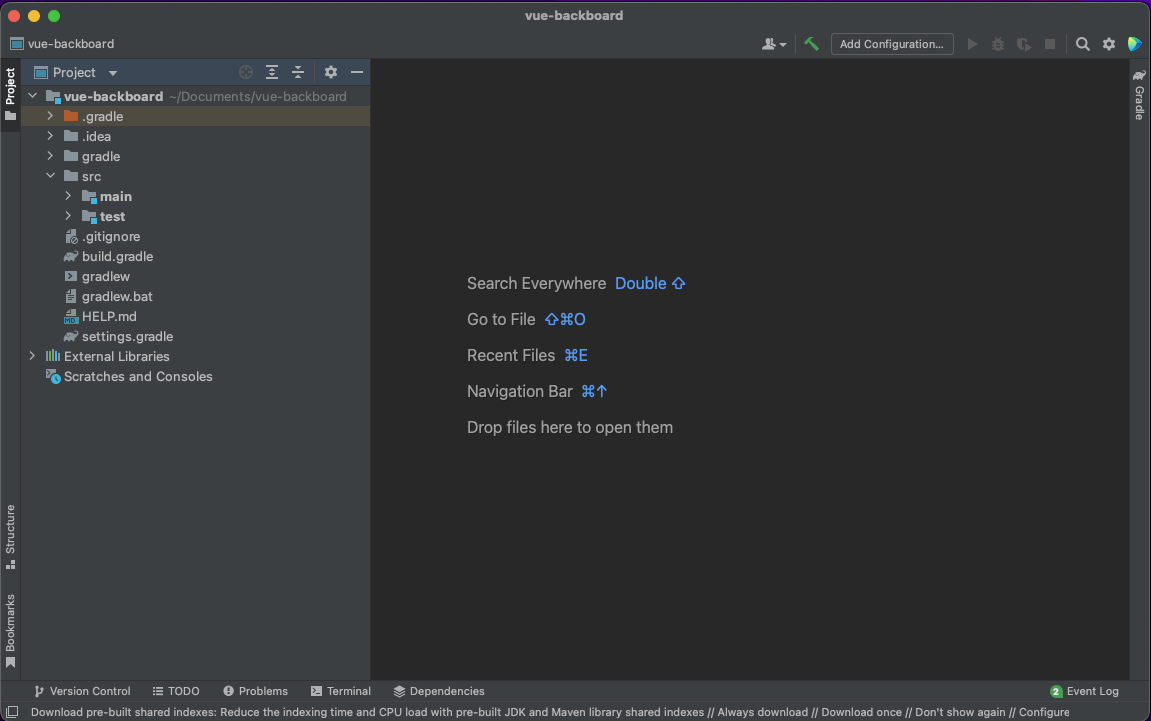Click the JetBrains Space logo icon
Screen dimensions: 1151x721
click(1134, 44)
